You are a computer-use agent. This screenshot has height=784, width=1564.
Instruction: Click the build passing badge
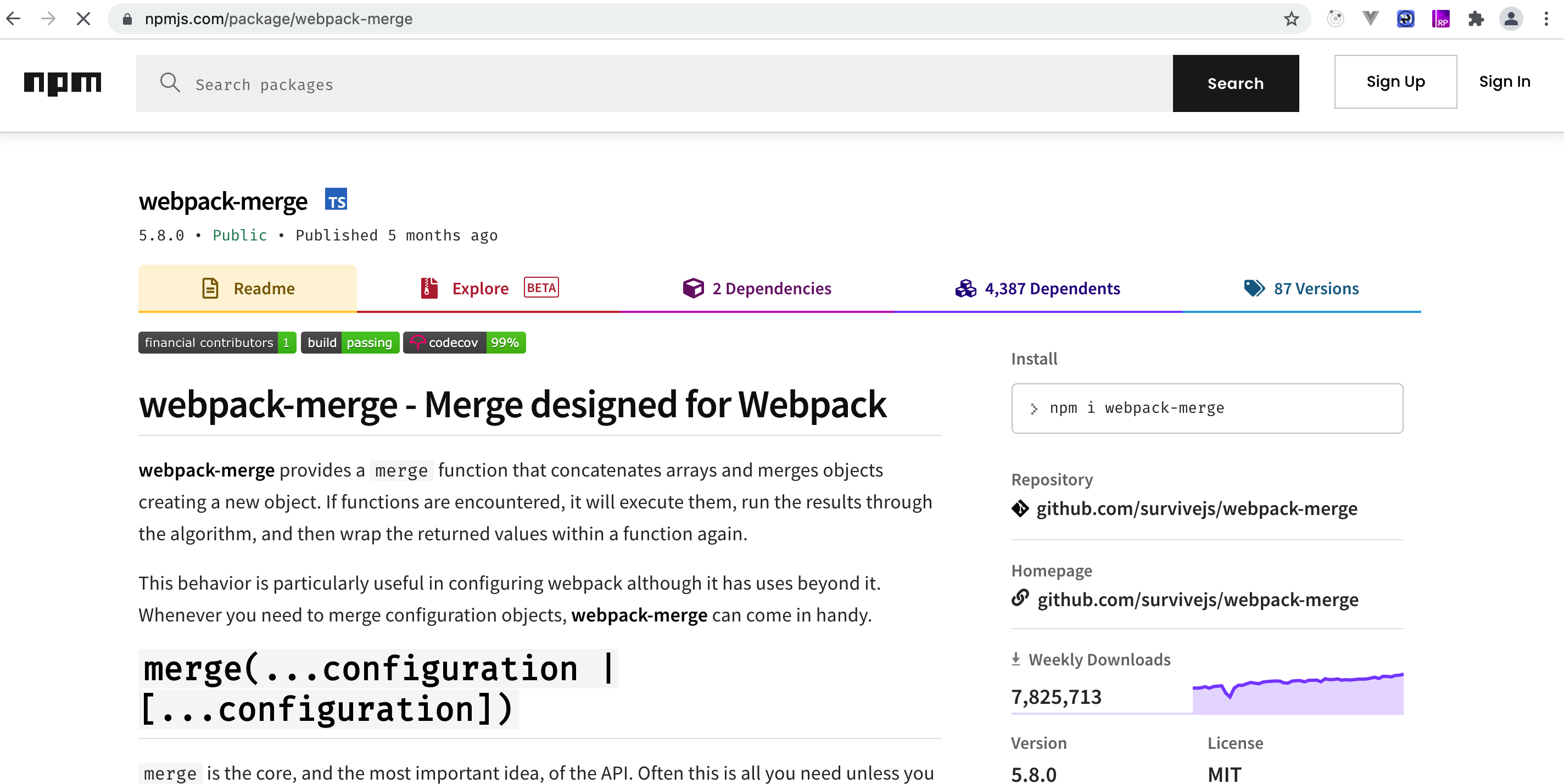[350, 342]
